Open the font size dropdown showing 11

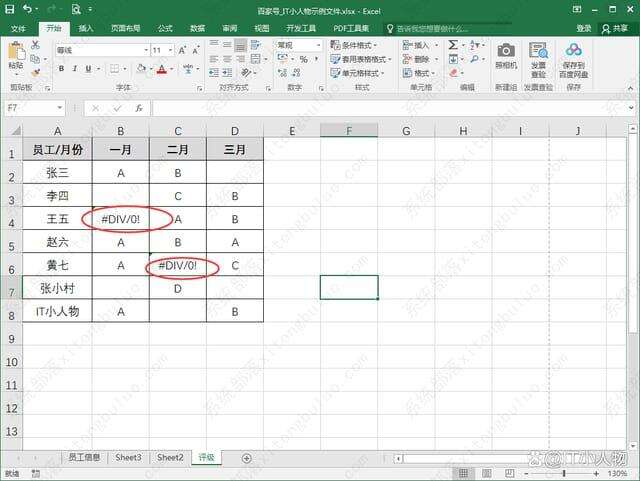tap(171, 50)
